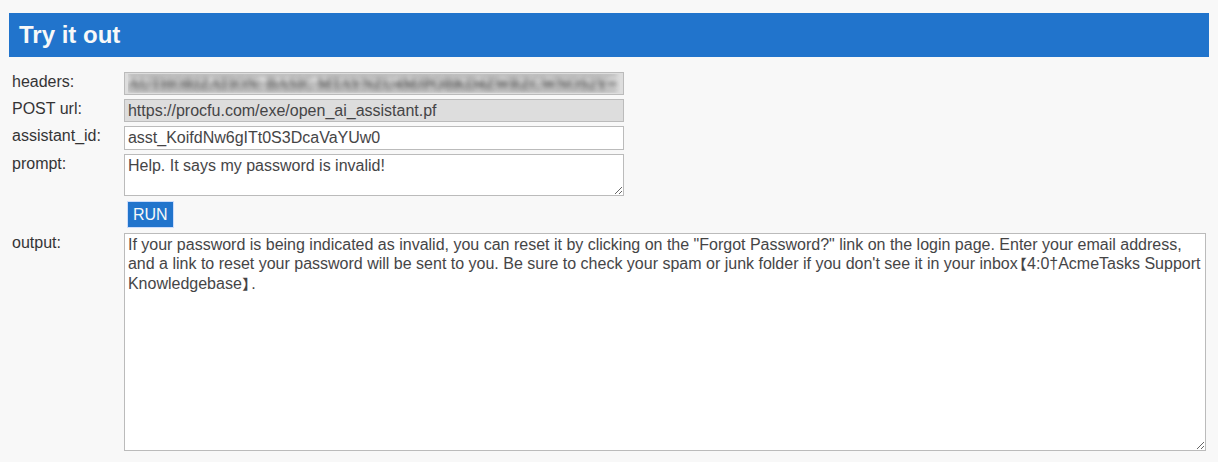The width and height of the screenshot is (1218, 462).
Task: Grab the output textarea resize handle
Action: tap(1201, 445)
